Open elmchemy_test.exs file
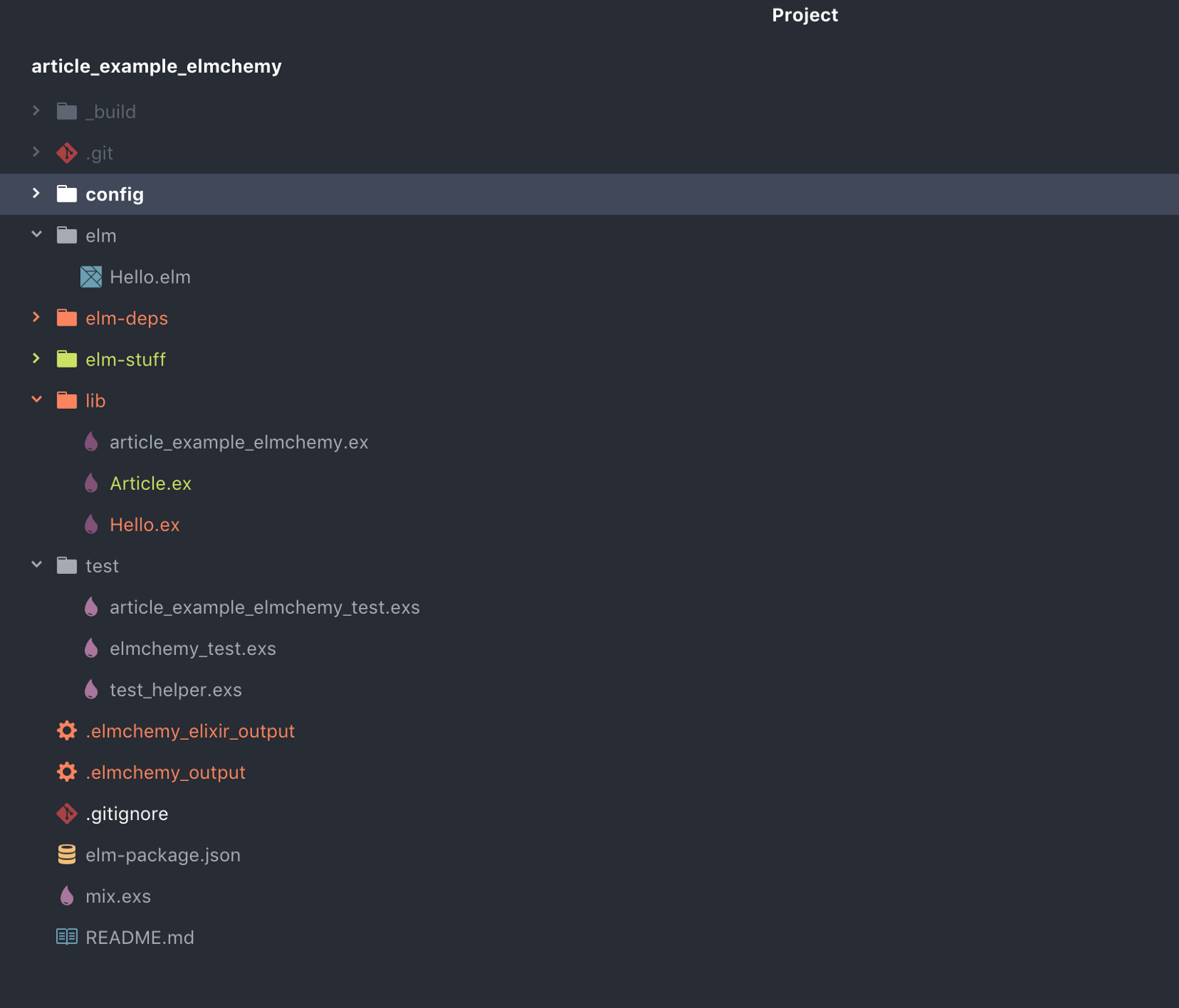This screenshot has height=1008, width=1179. click(192, 648)
